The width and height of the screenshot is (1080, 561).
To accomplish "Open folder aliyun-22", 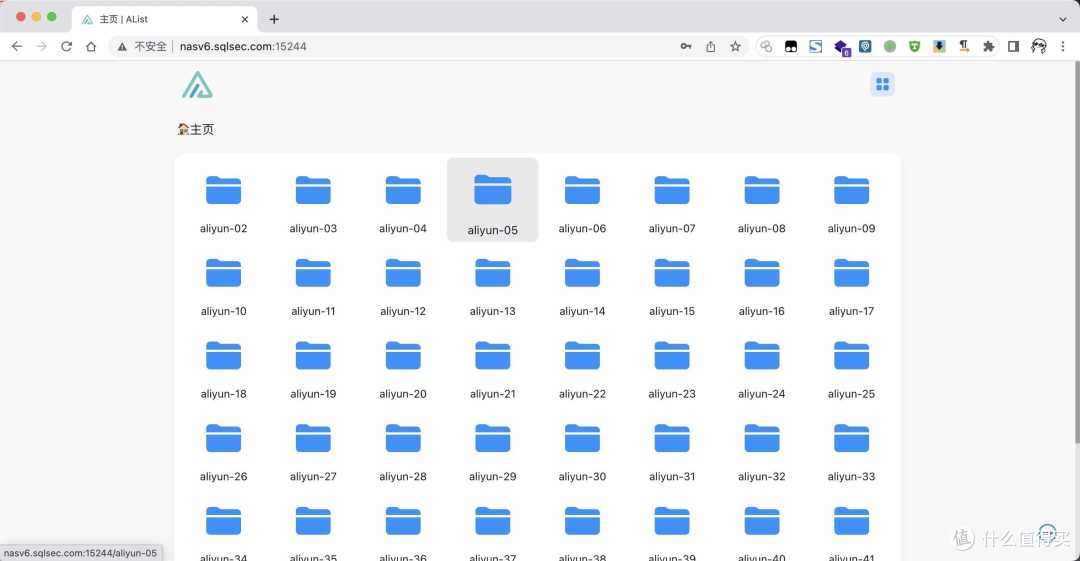I will pyautogui.click(x=582, y=365).
